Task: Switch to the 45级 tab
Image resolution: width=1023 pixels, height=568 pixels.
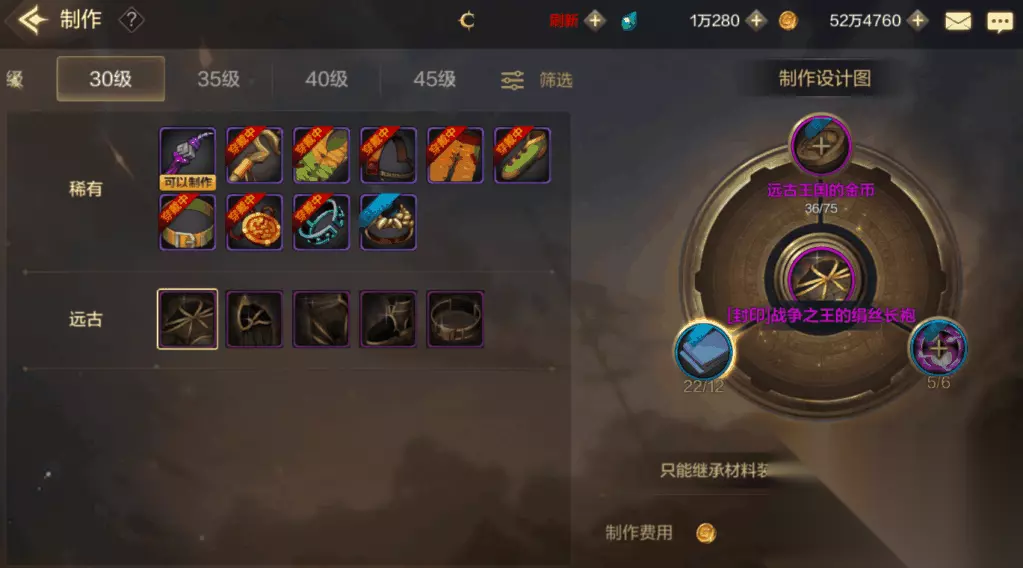Action: click(435, 79)
